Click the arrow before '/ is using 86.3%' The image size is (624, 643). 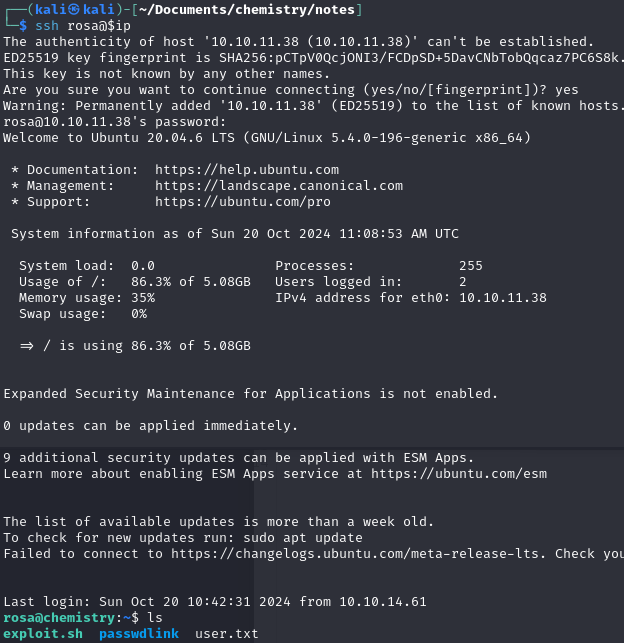27,346
